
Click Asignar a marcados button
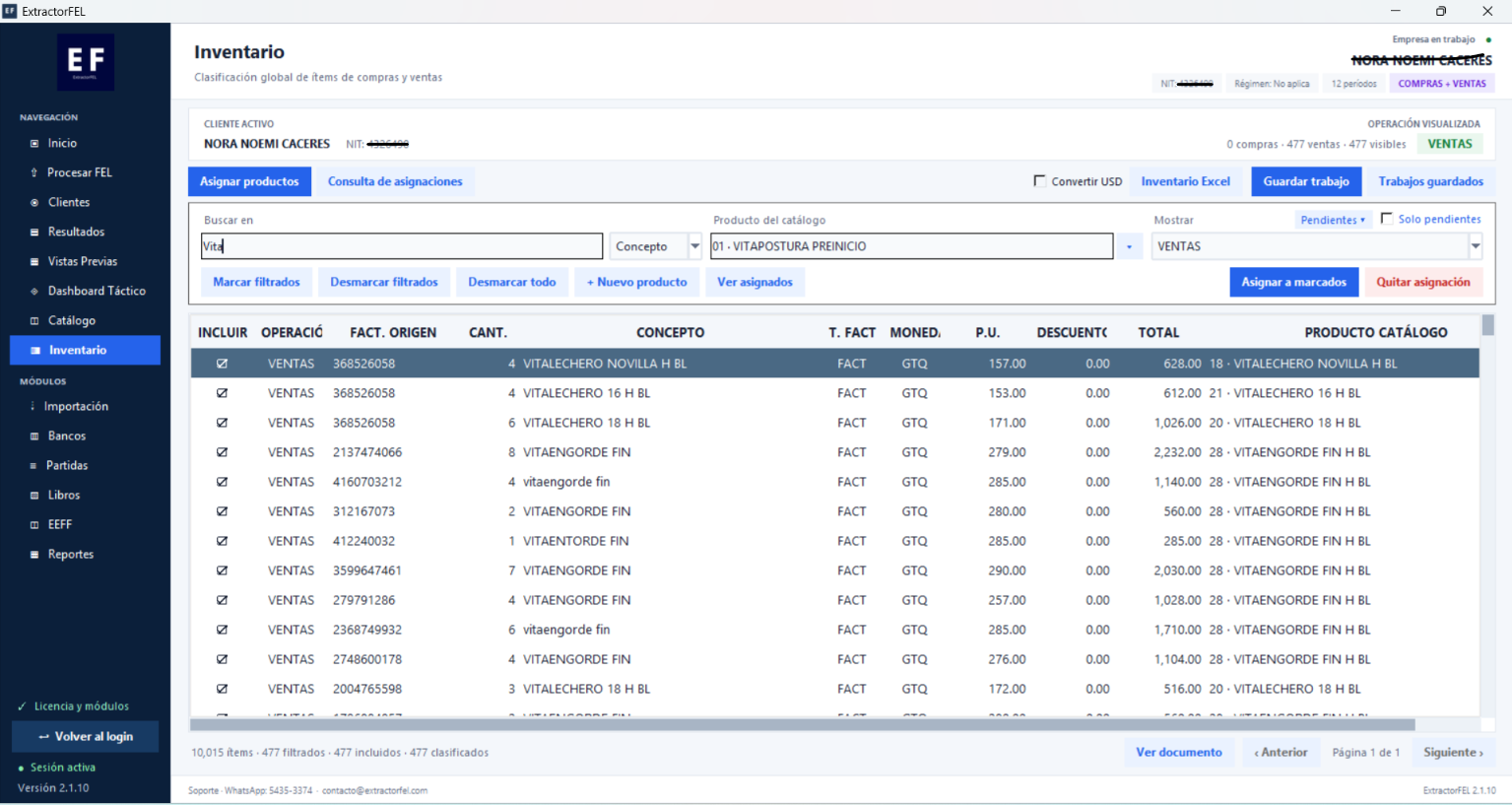click(1293, 282)
